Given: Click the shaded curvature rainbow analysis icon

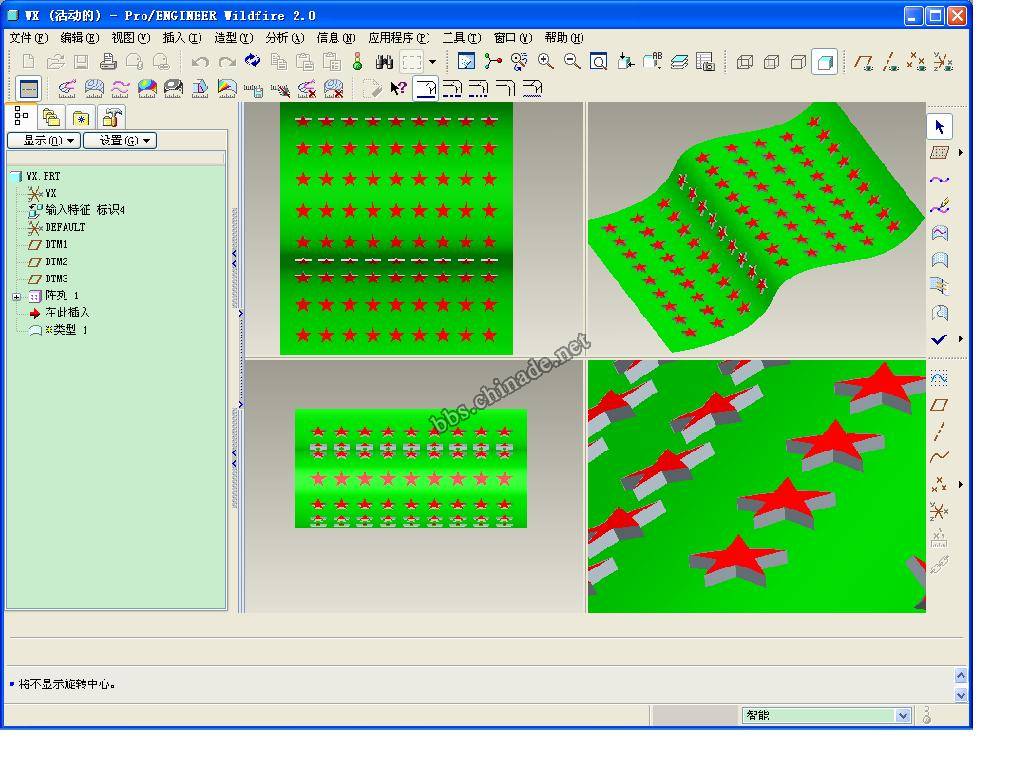Looking at the screenshot, I should [147, 88].
